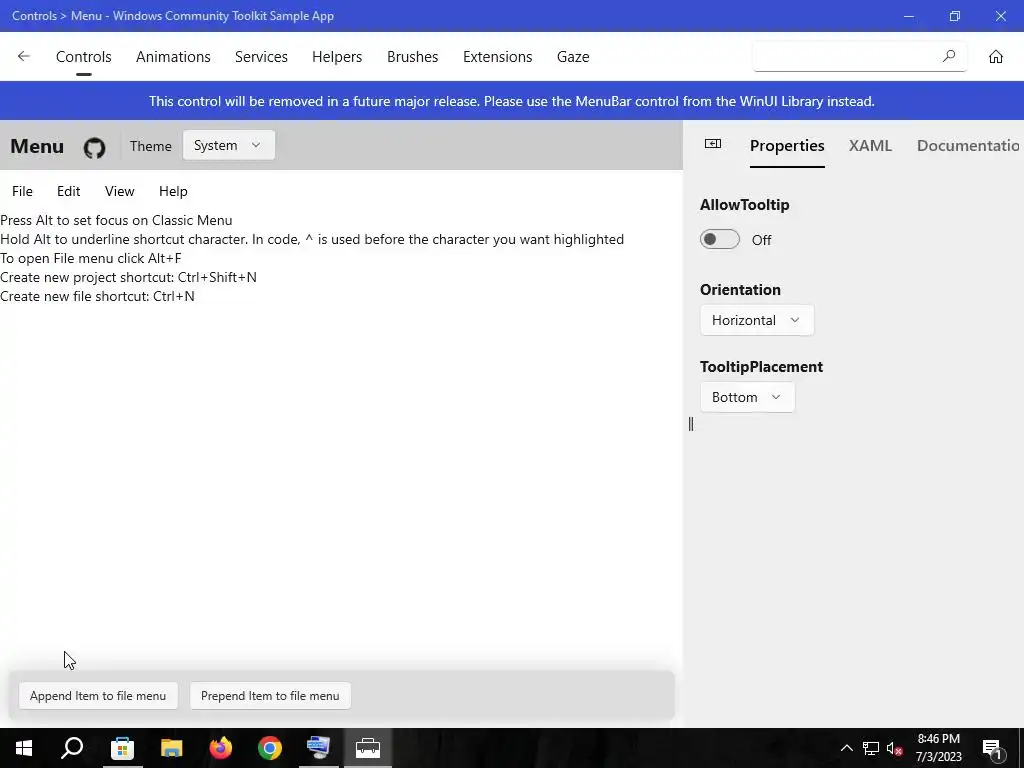Click the 'Create new file shortcut' line
Screen dimensions: 1024x768
(x=97, y=296)
